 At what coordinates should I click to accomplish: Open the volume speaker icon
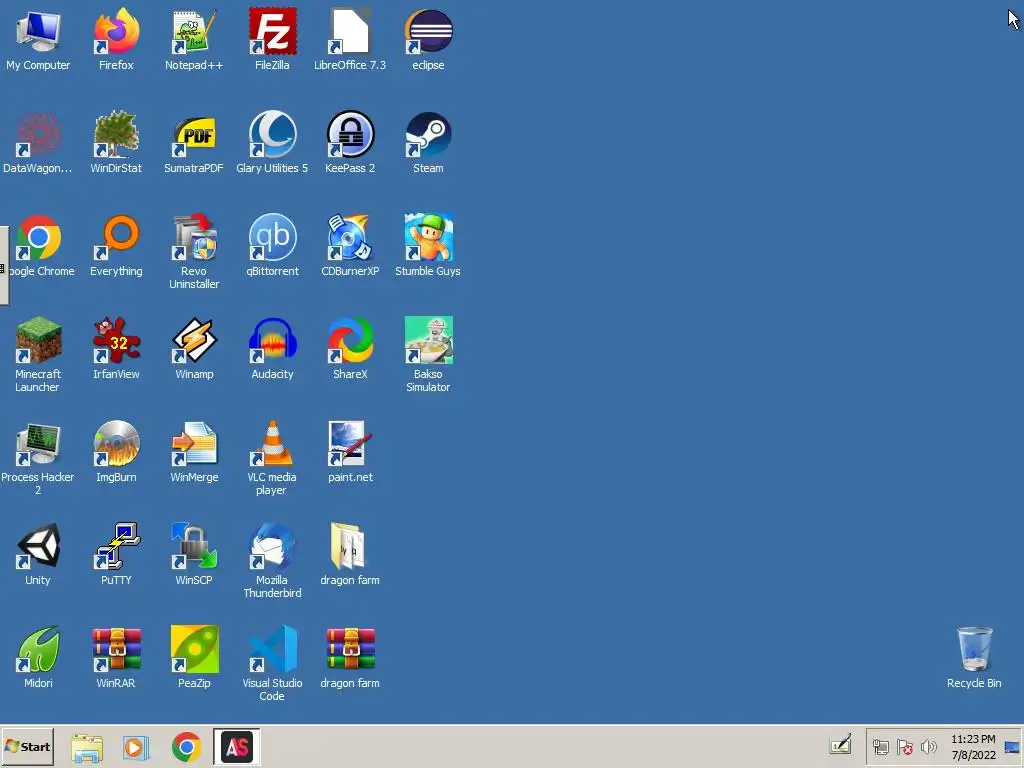tap(929, 746)
